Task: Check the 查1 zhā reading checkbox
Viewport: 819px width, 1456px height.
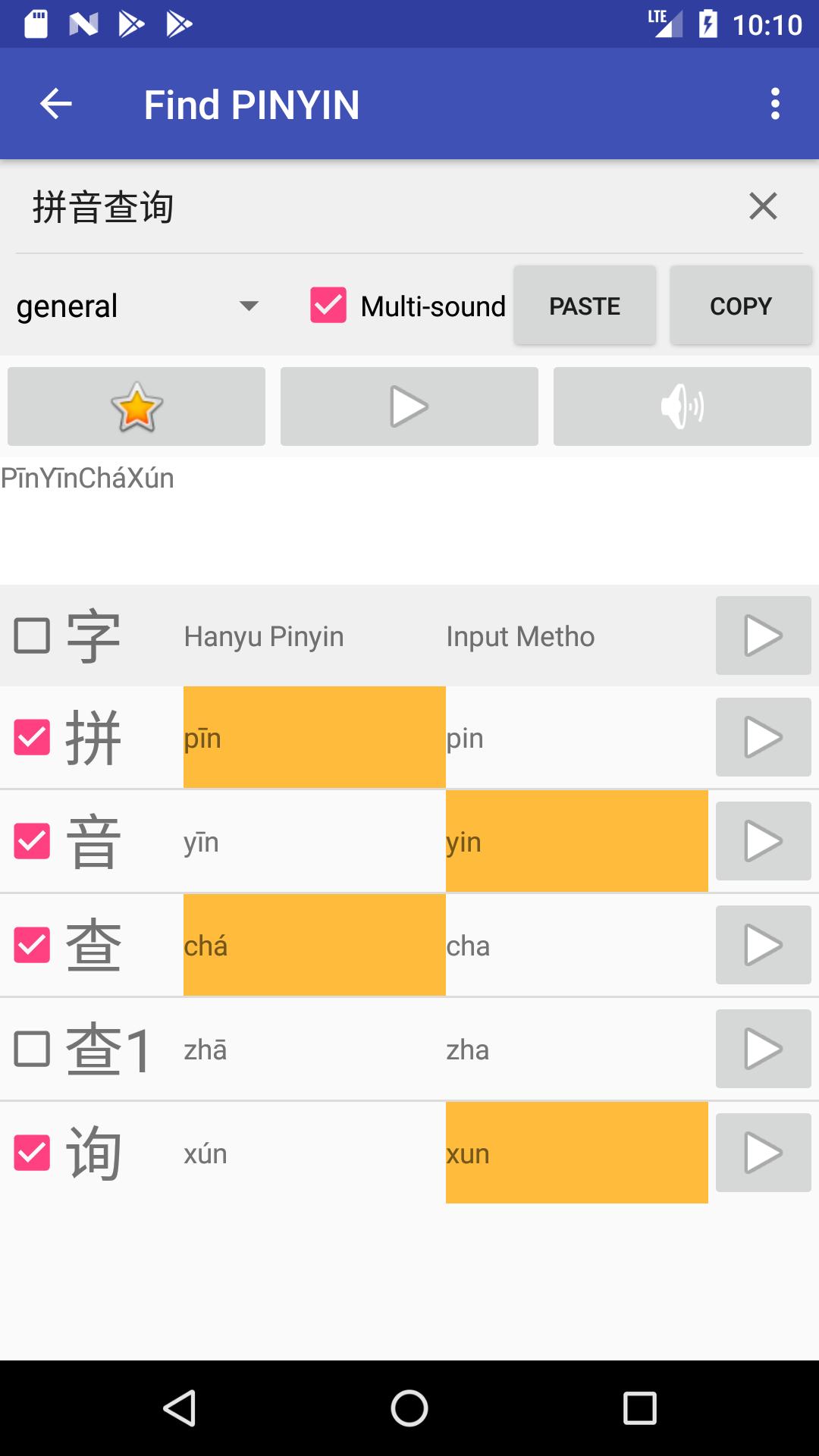Action: 33,1049
